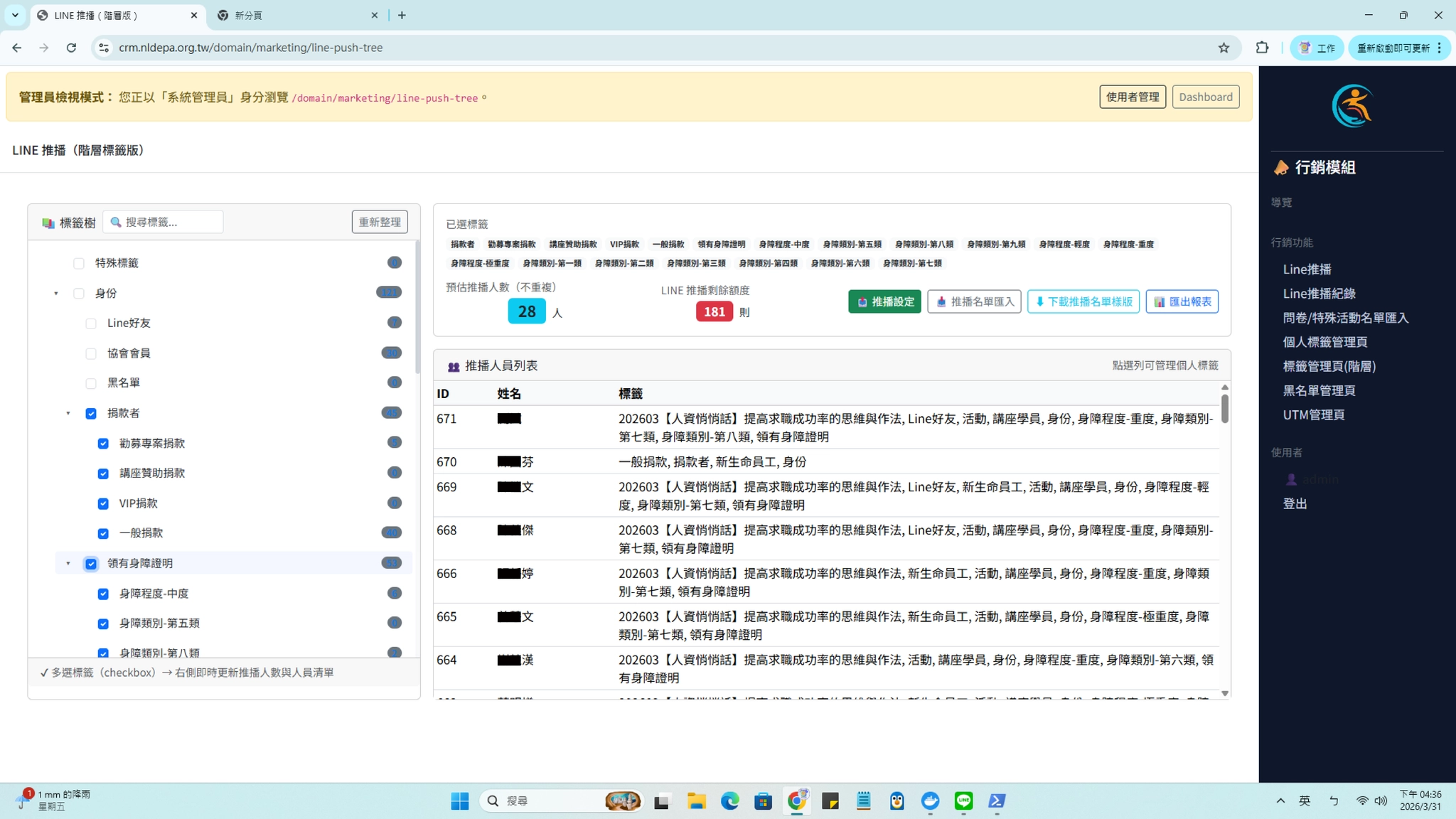Open the weather widget on the taskbar

click(x=53, y=801)
